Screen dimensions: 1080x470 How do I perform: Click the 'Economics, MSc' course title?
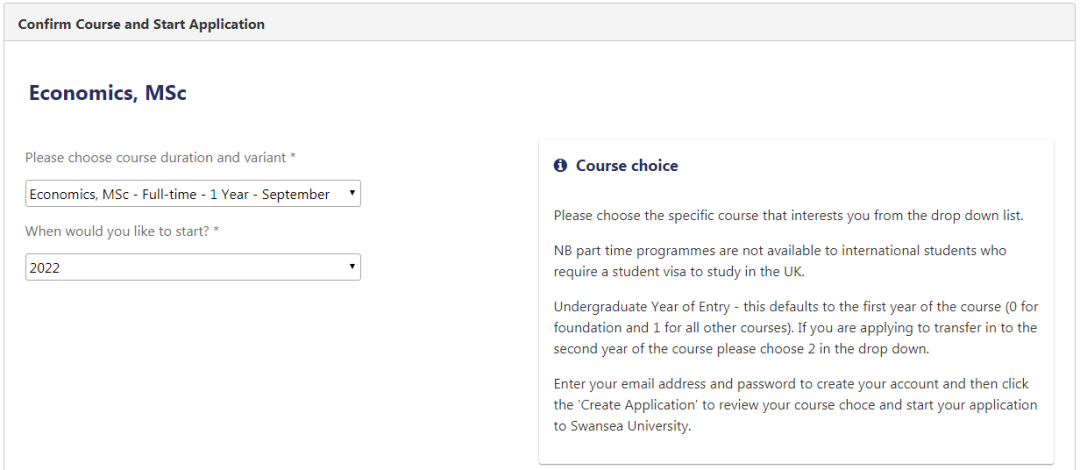(x=108, y=93)
